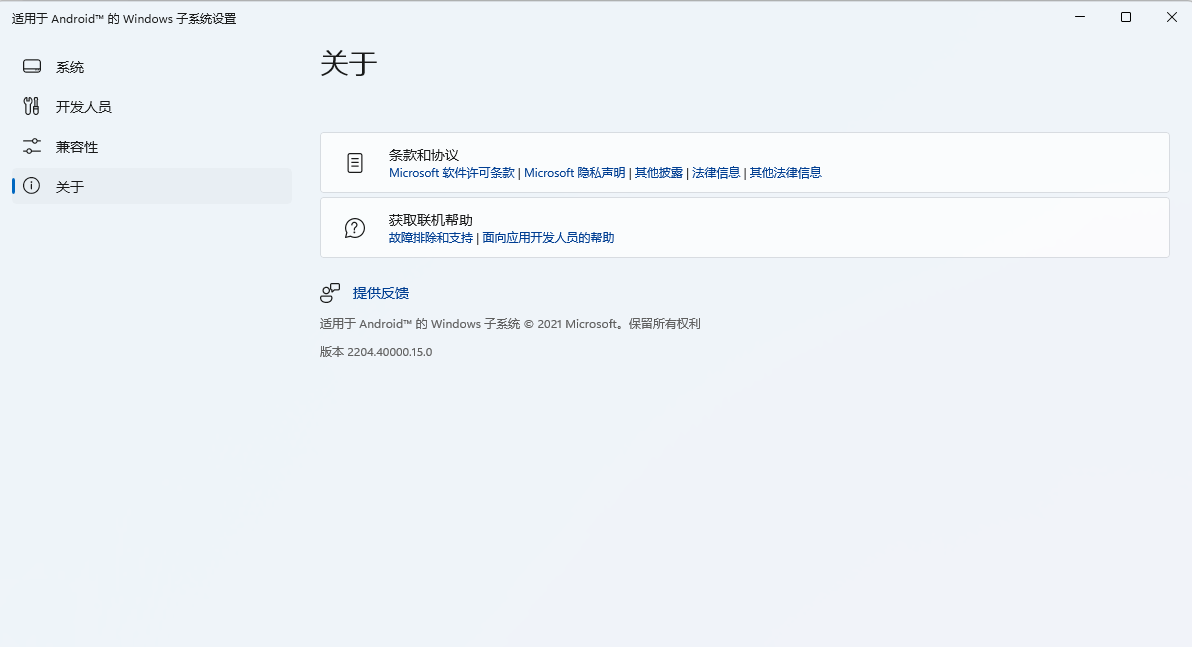
Task: Click the wrench tools icon for 开发人员
Action: tap(32, 107)
